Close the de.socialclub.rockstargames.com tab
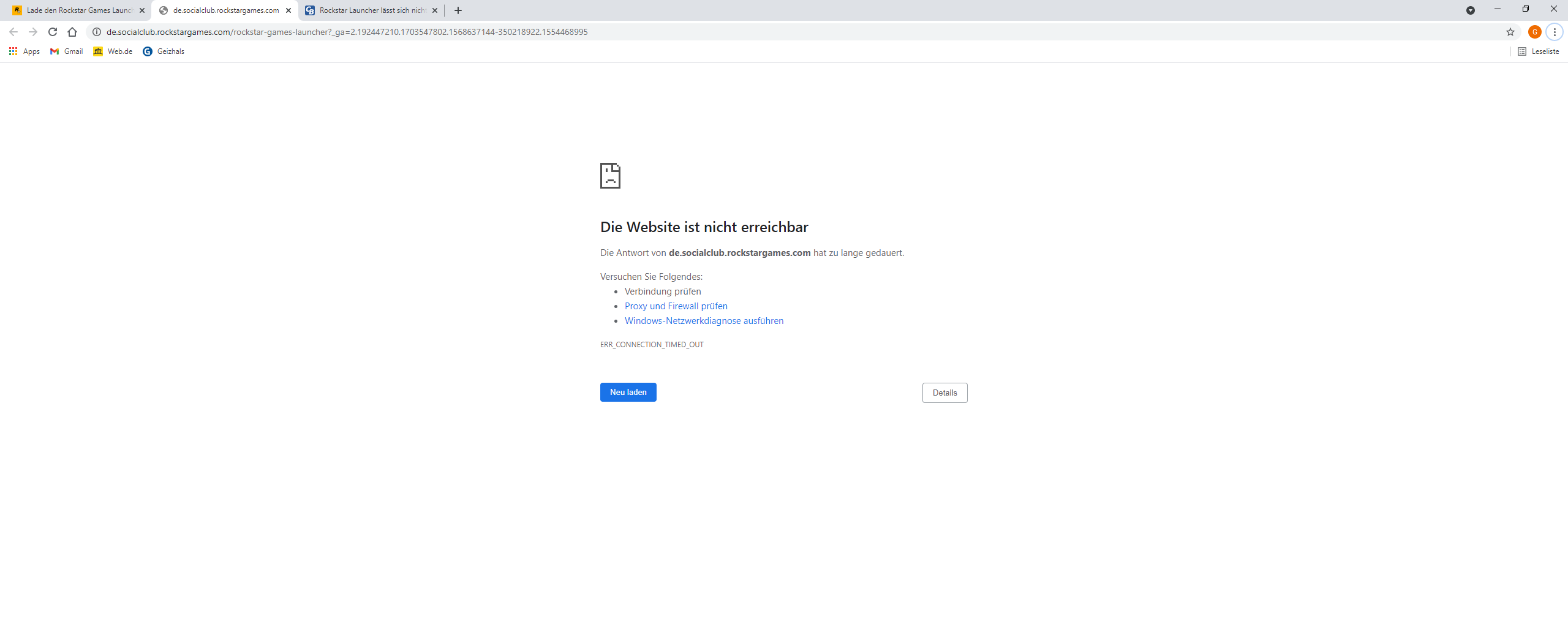The width and height of the screenshot is (1568, 643). click(x=288, y=10)
